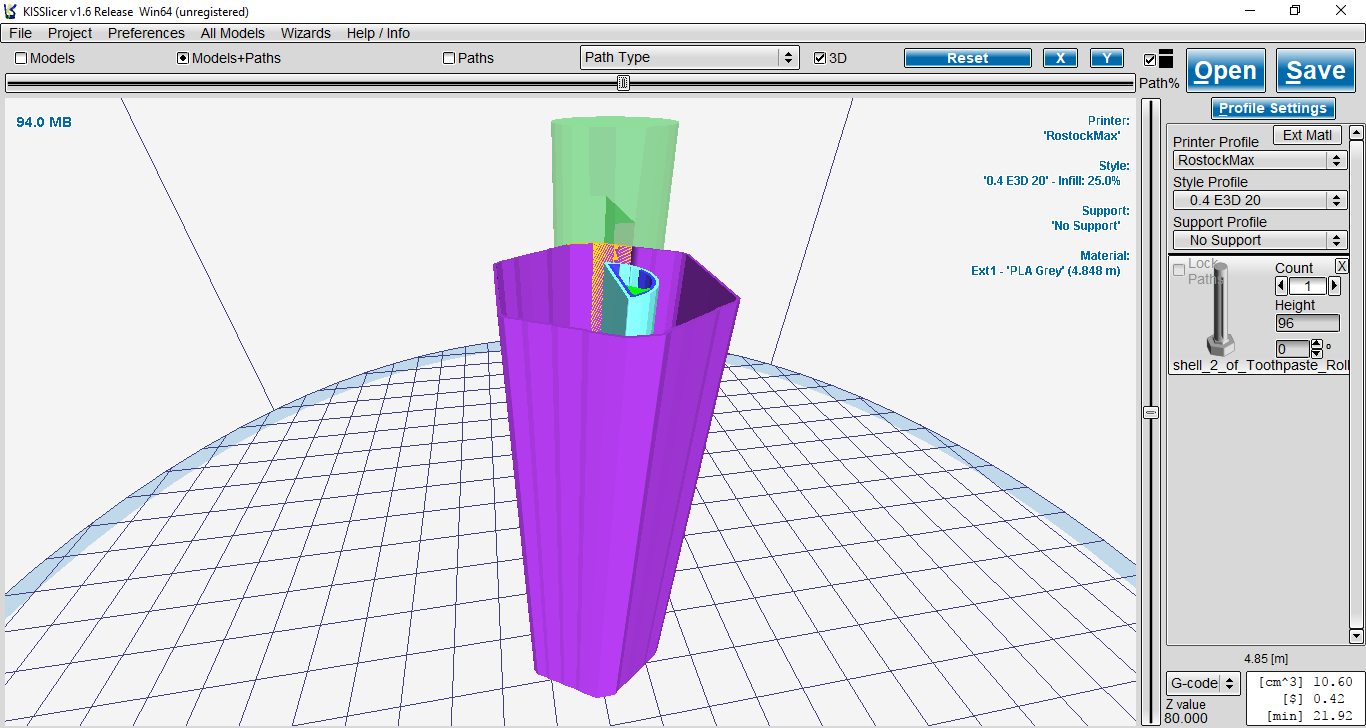Screen dimensions: 1366x728
Task: Open the Support Profile No Support dropdown
Action: 1260,240
